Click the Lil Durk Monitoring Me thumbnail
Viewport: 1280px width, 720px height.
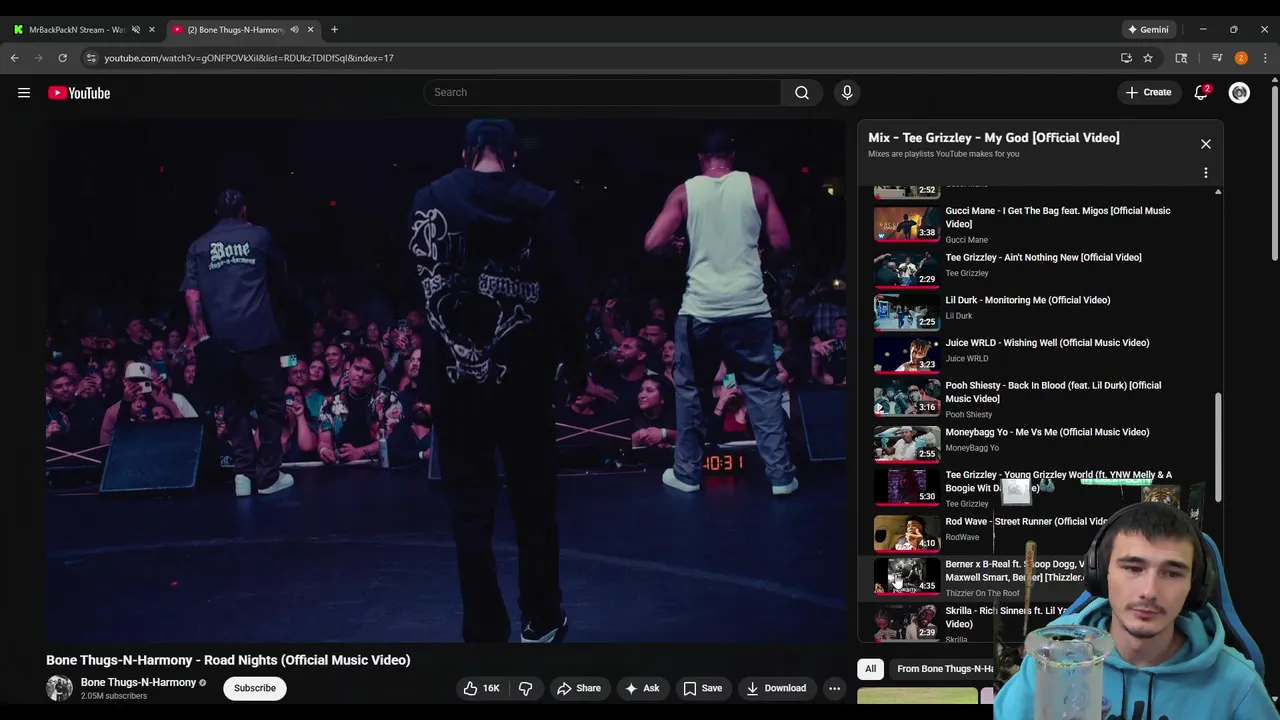(x=907, y=312)
